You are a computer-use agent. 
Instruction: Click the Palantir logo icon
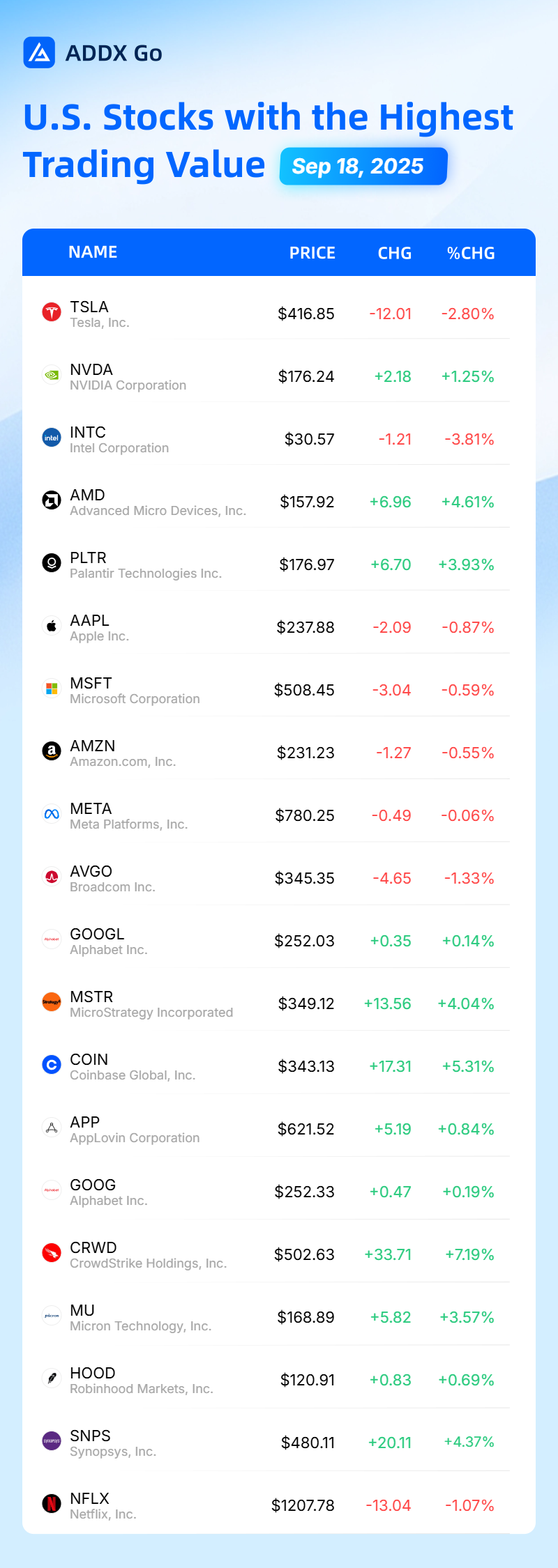pyautogui.click(x=52, y=562)
